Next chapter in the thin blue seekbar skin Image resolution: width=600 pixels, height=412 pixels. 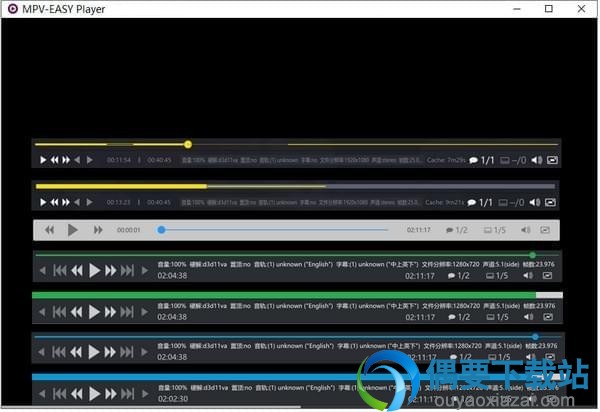(127, 352)
